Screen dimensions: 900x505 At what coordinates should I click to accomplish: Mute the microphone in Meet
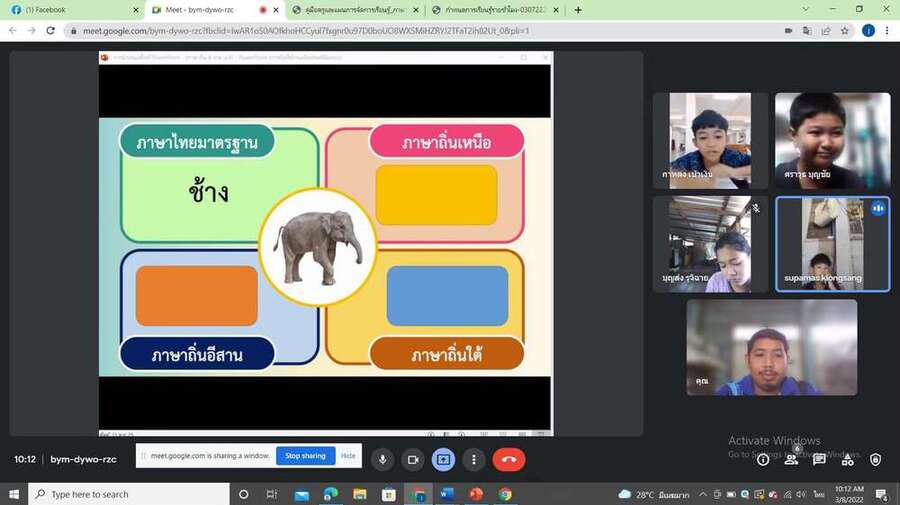click(x=382, y=459)
